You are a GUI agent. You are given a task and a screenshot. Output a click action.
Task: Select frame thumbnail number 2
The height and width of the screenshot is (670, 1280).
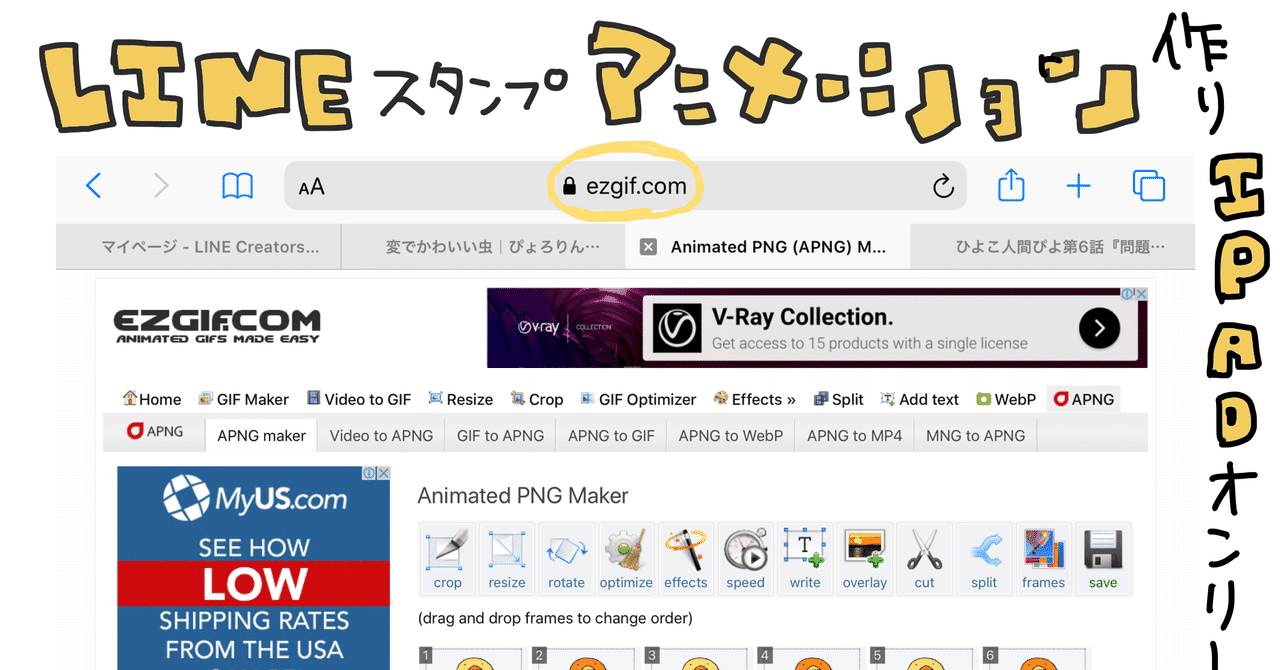[583, 659]
